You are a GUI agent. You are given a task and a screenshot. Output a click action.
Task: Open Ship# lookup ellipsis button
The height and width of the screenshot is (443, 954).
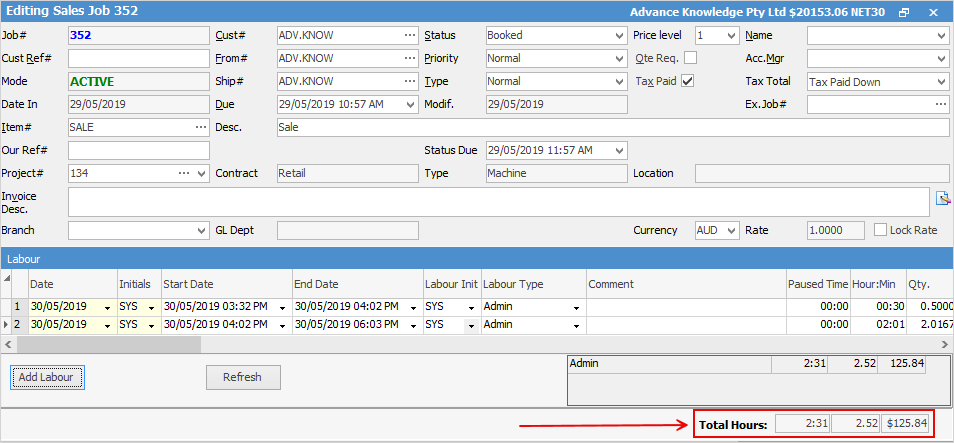410,82
